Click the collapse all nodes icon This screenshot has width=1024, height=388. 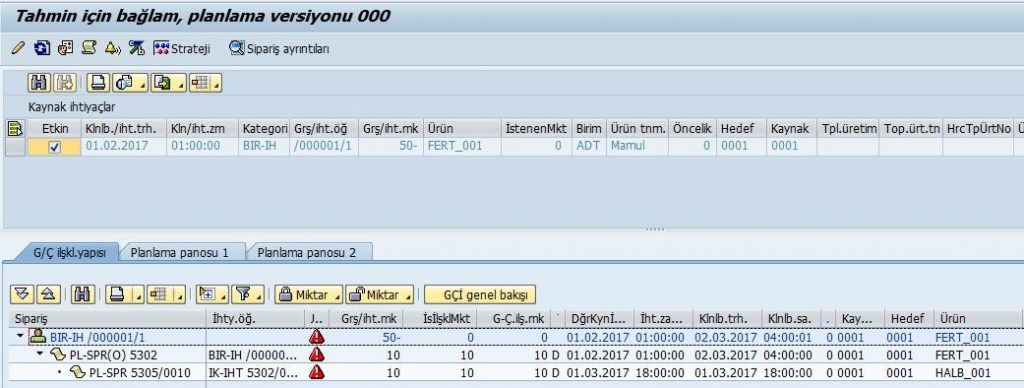point(48,295)
